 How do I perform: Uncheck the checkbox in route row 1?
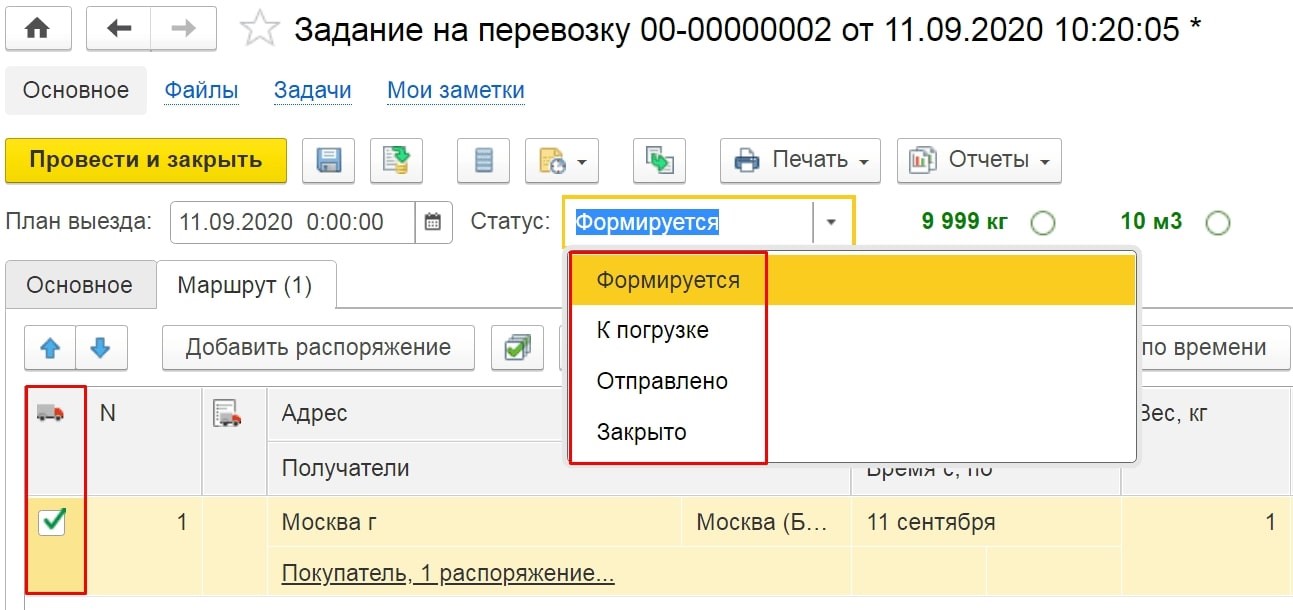tap(51, 521)
